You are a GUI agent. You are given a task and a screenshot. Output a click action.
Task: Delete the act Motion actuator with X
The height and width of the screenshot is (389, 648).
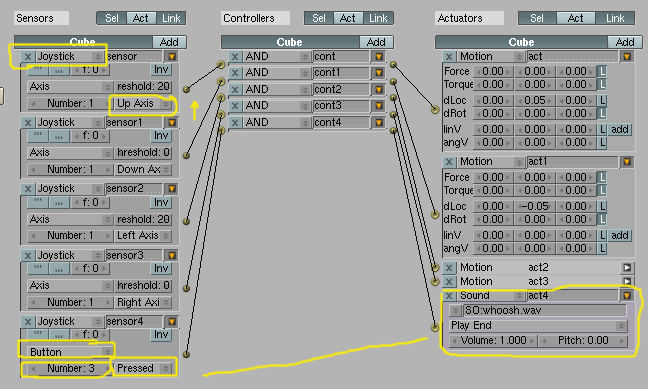click(x=449, y=57)
